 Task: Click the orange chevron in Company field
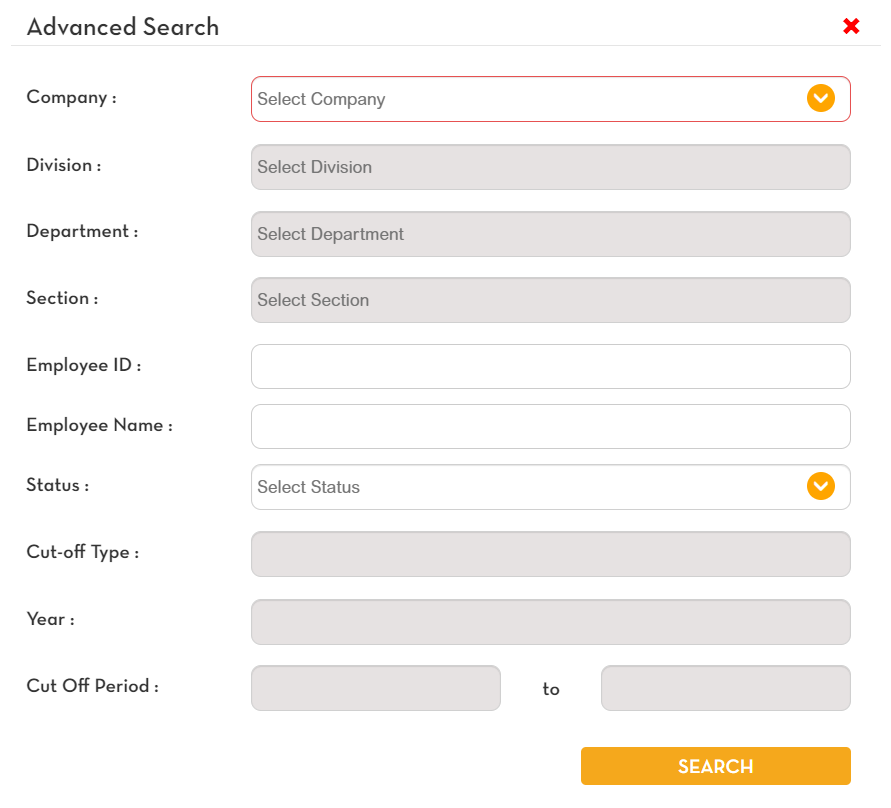[x=821, y=98]
